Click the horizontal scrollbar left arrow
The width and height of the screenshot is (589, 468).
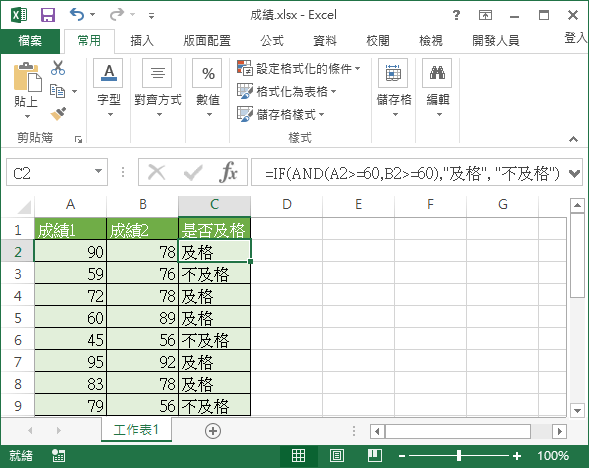(x=377, y=431)
